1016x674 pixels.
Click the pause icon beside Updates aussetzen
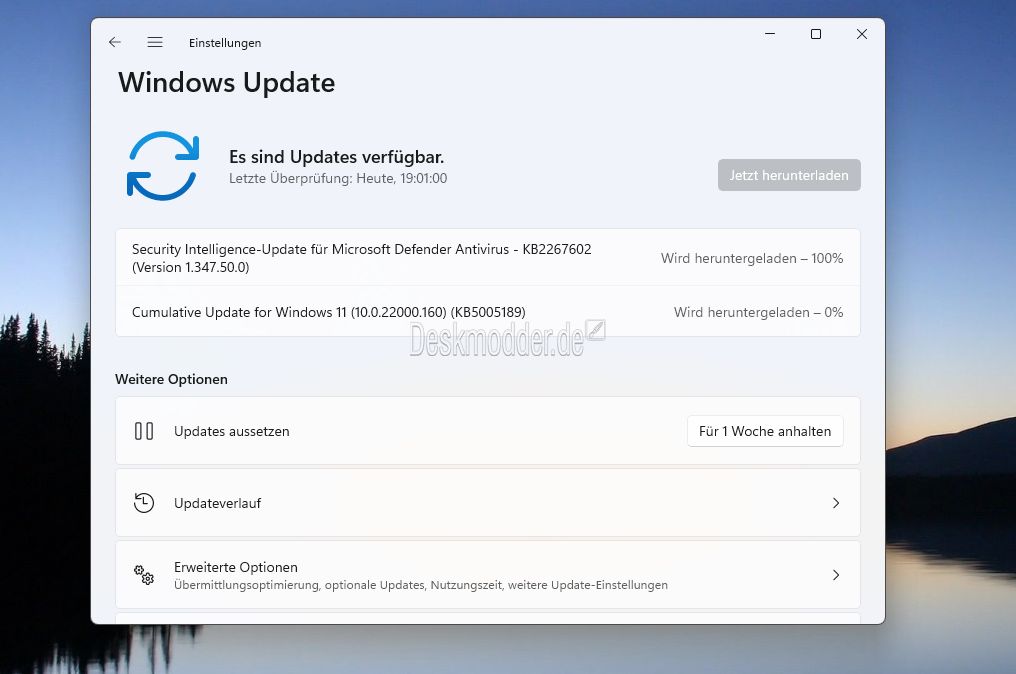click(x=144, y=431)
